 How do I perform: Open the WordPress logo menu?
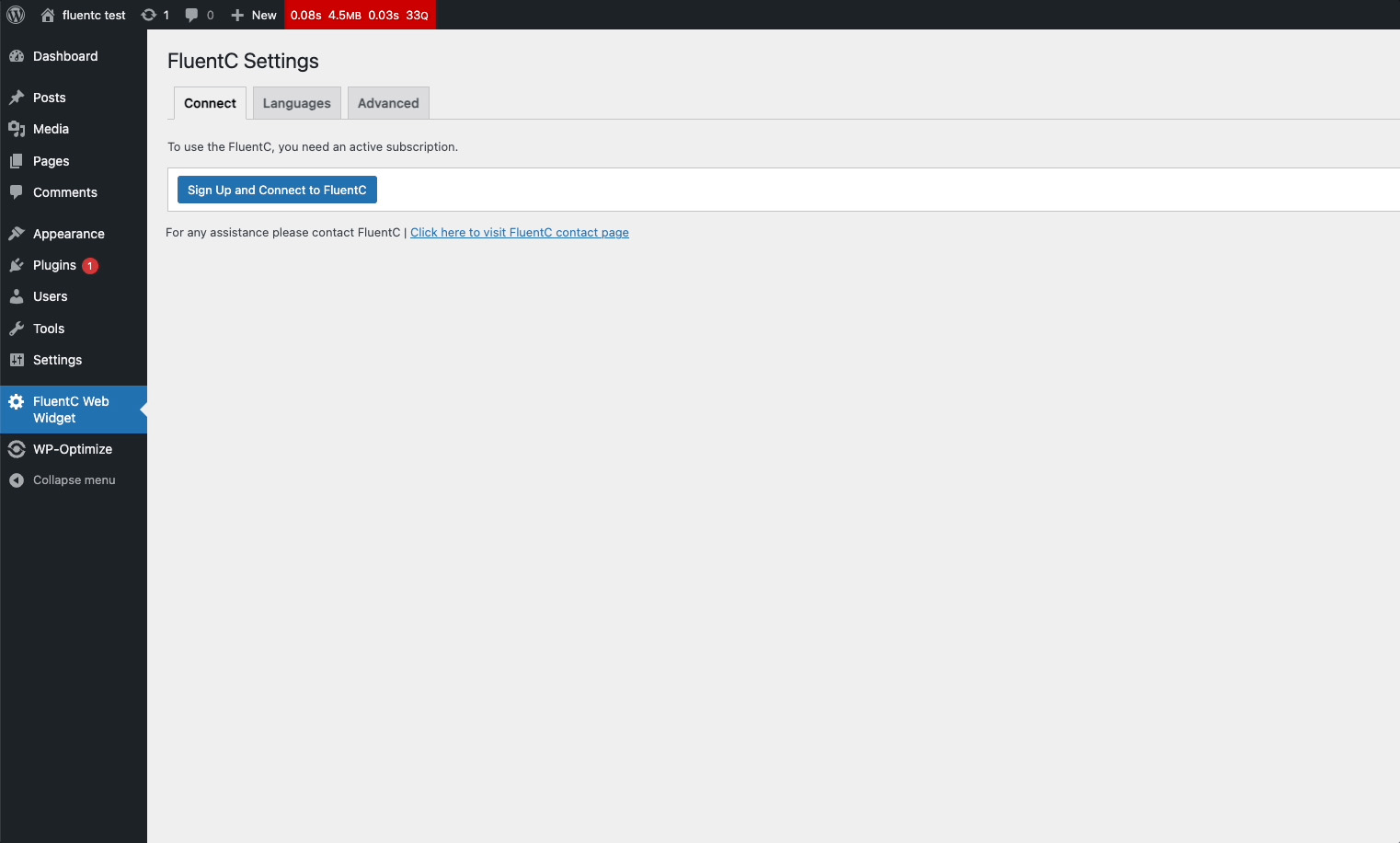pos(16,15)
